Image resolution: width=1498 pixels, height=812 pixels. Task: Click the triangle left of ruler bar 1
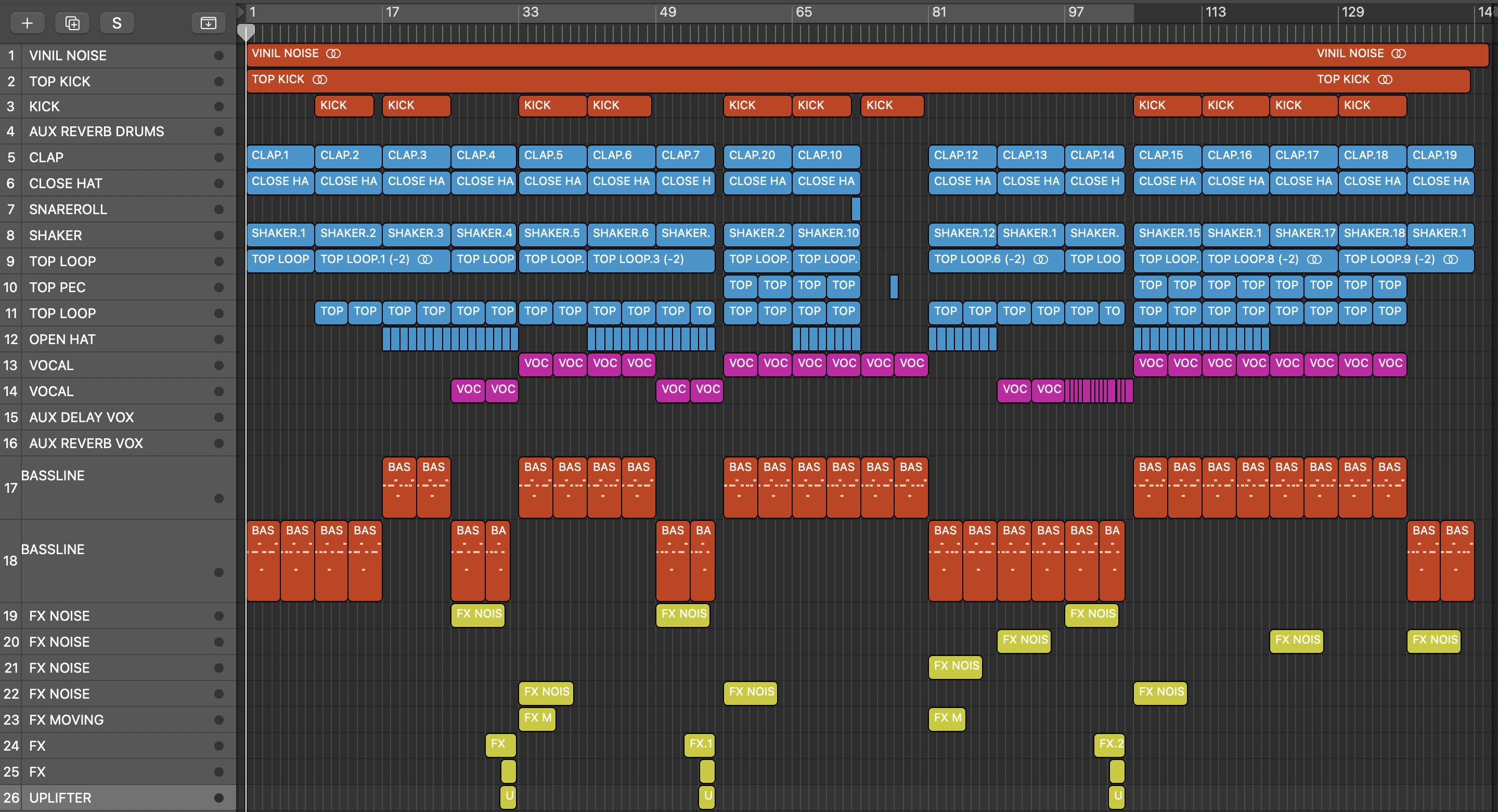[x=241, y=11]
